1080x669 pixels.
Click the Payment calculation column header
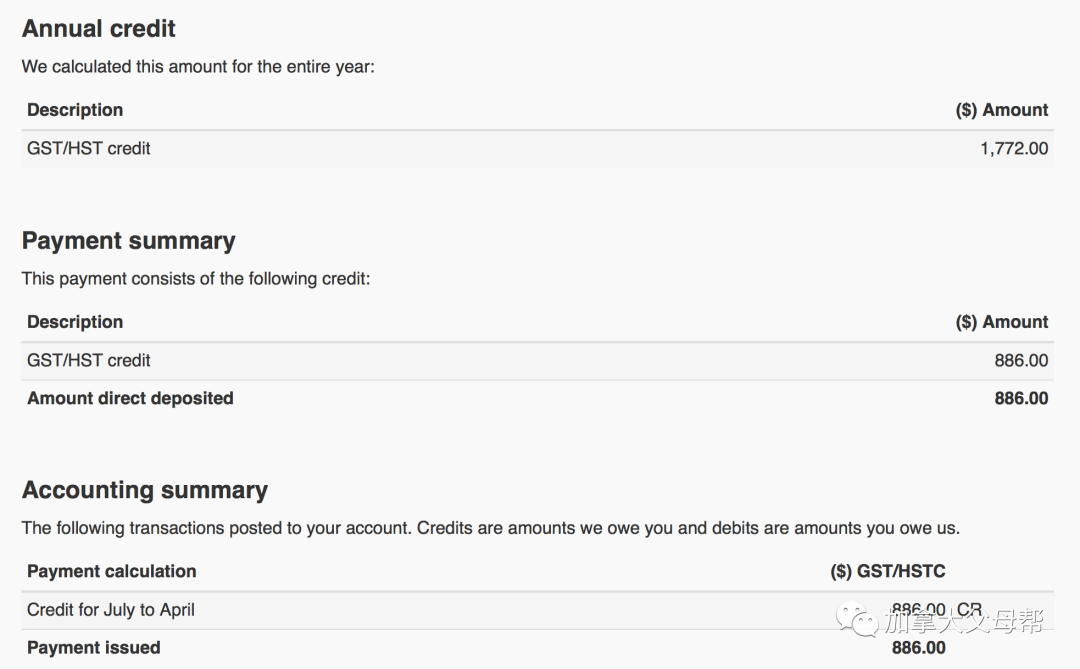pyautogui.click(x=112, y=572)
